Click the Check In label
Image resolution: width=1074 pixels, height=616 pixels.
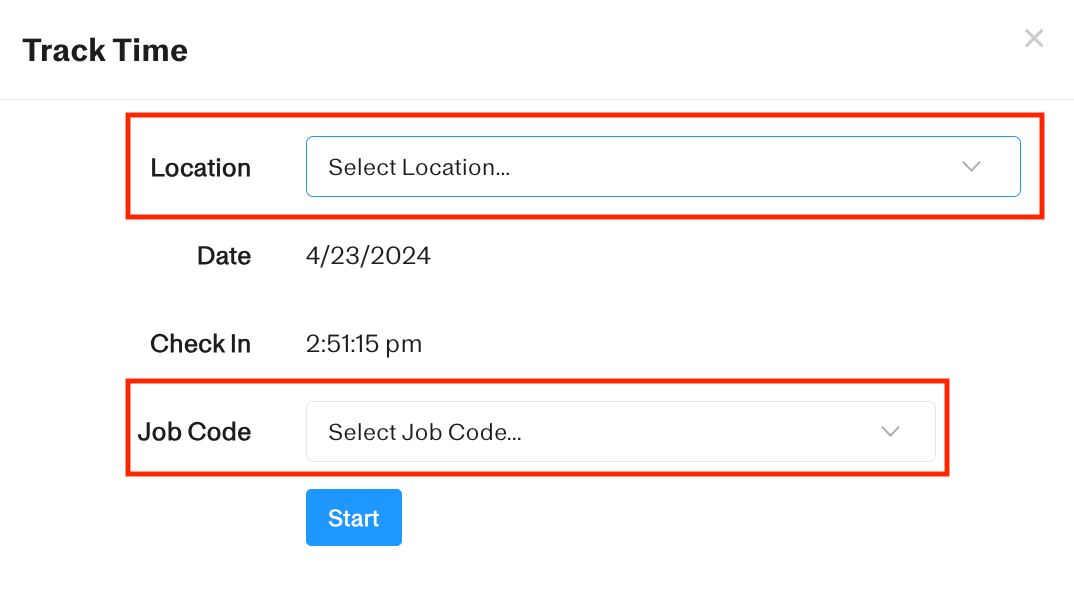coord(200,344)
